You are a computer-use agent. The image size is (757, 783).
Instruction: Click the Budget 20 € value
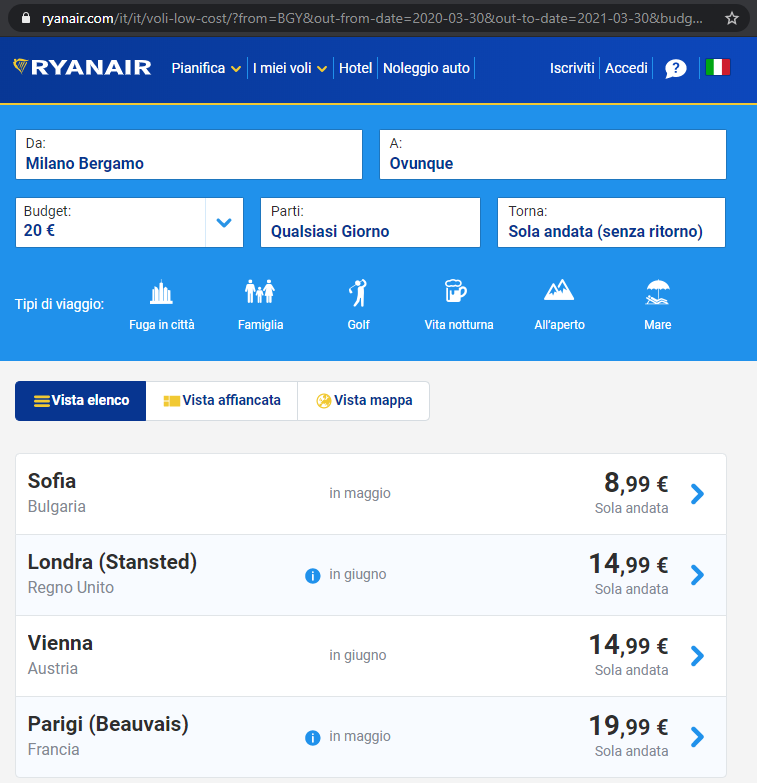click(x=39, y=230)
